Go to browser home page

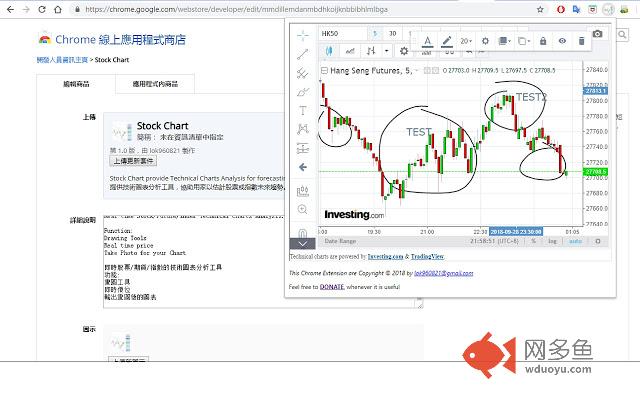[x=58, y=9]
